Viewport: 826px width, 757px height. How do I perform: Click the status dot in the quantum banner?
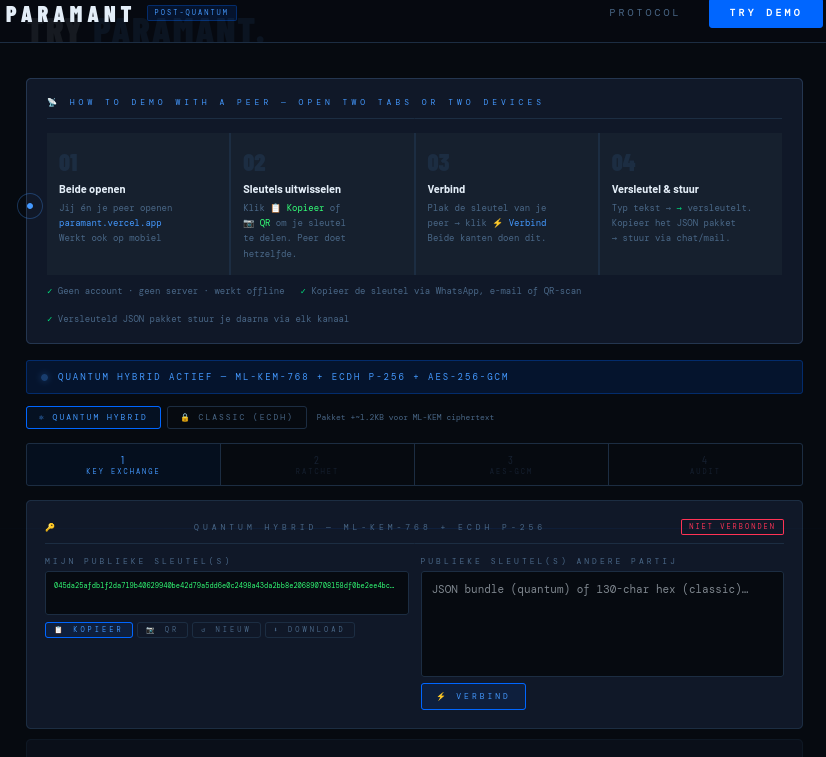(45, 377)
